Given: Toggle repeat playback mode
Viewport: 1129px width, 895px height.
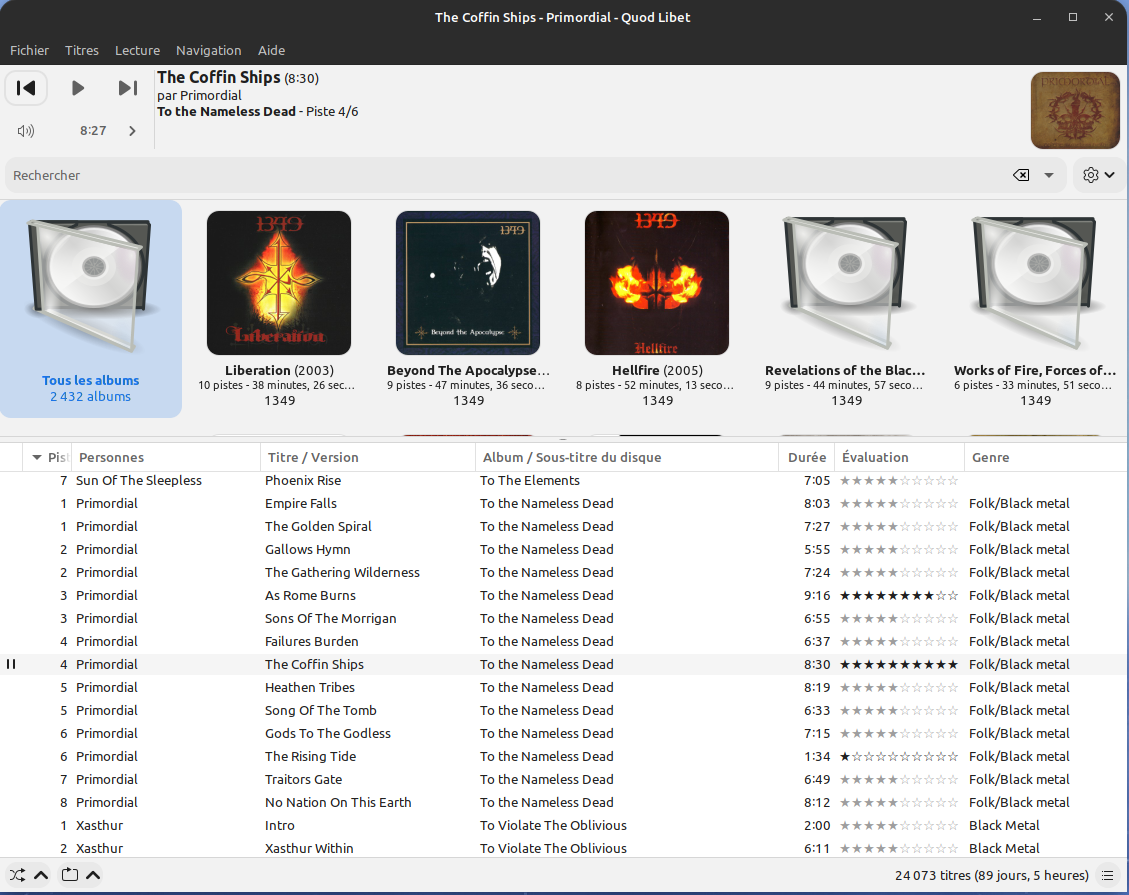Looking at the screenshot, I should point(69,875).
